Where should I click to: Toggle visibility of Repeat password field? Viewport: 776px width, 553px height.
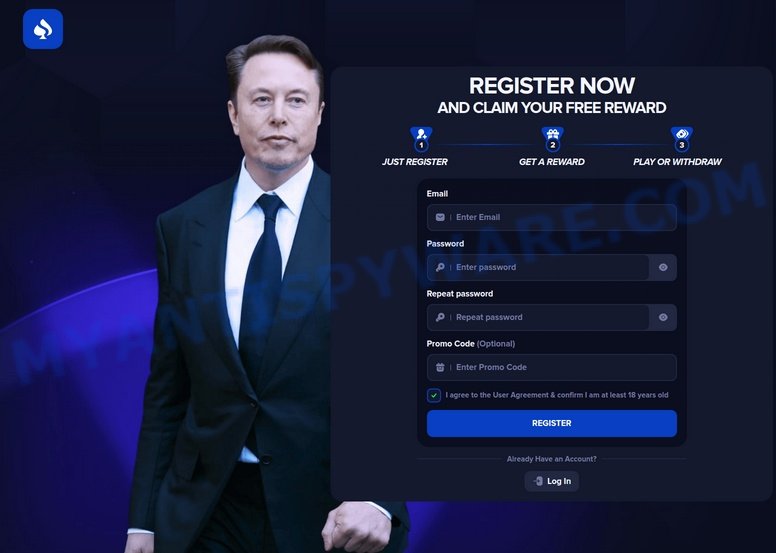click(663, 317)
